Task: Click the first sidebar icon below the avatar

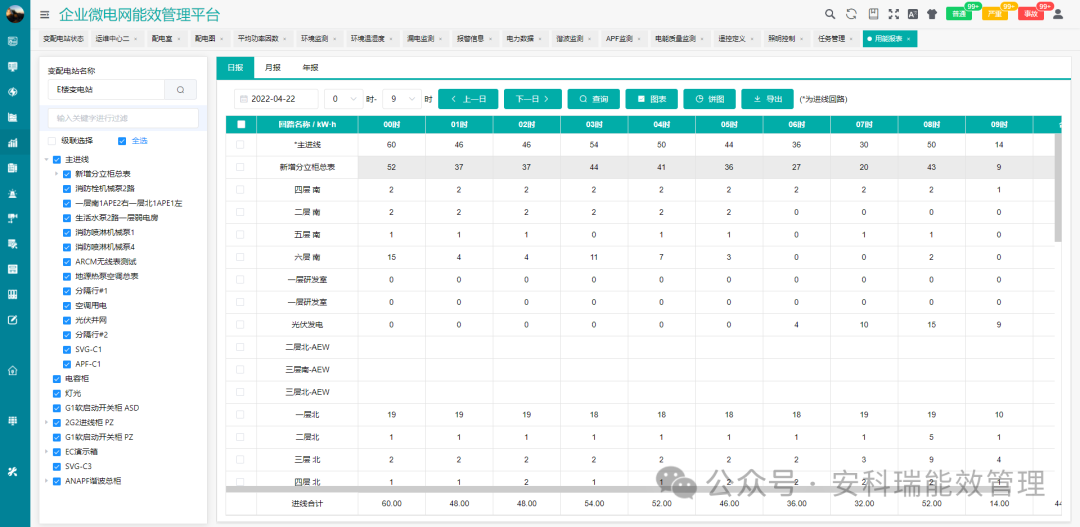Action: tap(12, 41)
